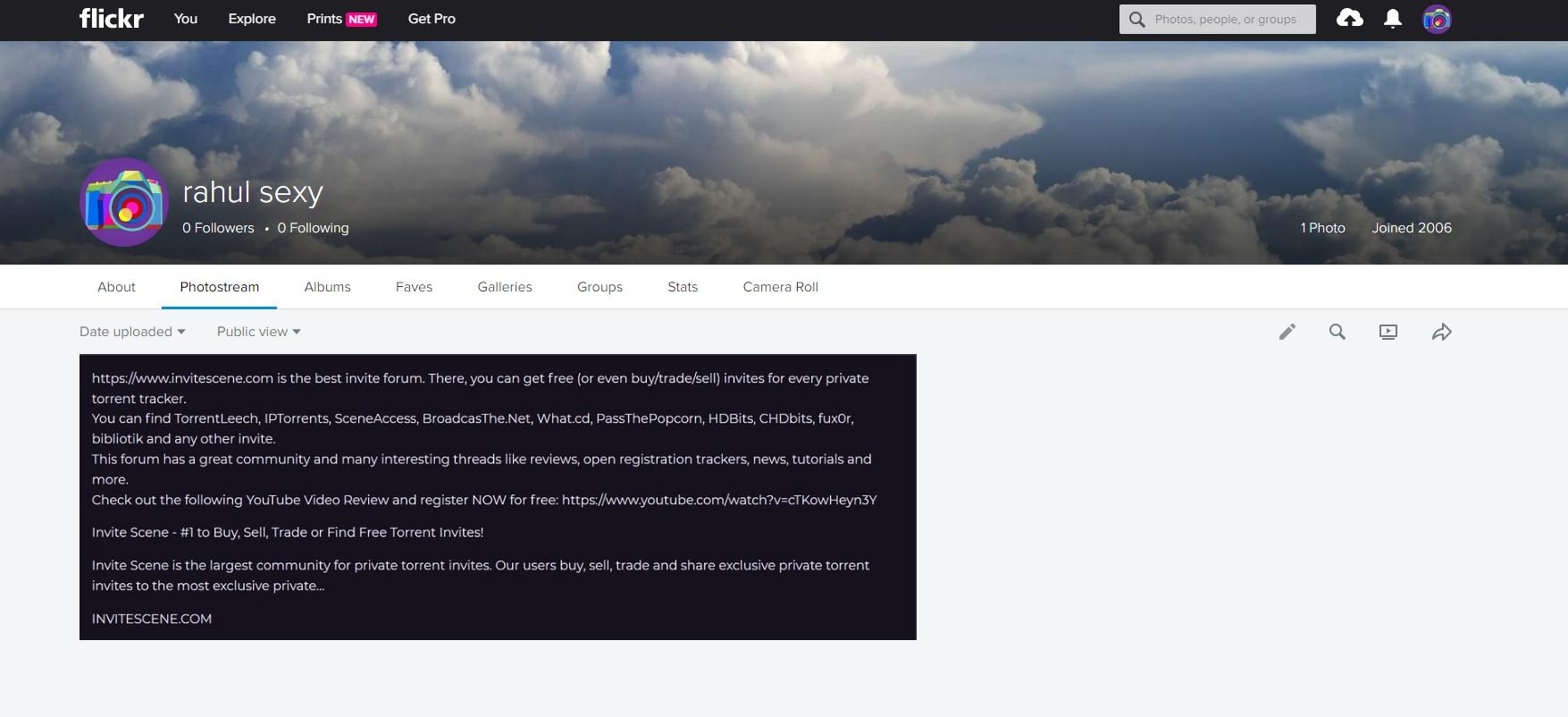
Task: Open the Explore menu
Action: (x=252, y=19)
